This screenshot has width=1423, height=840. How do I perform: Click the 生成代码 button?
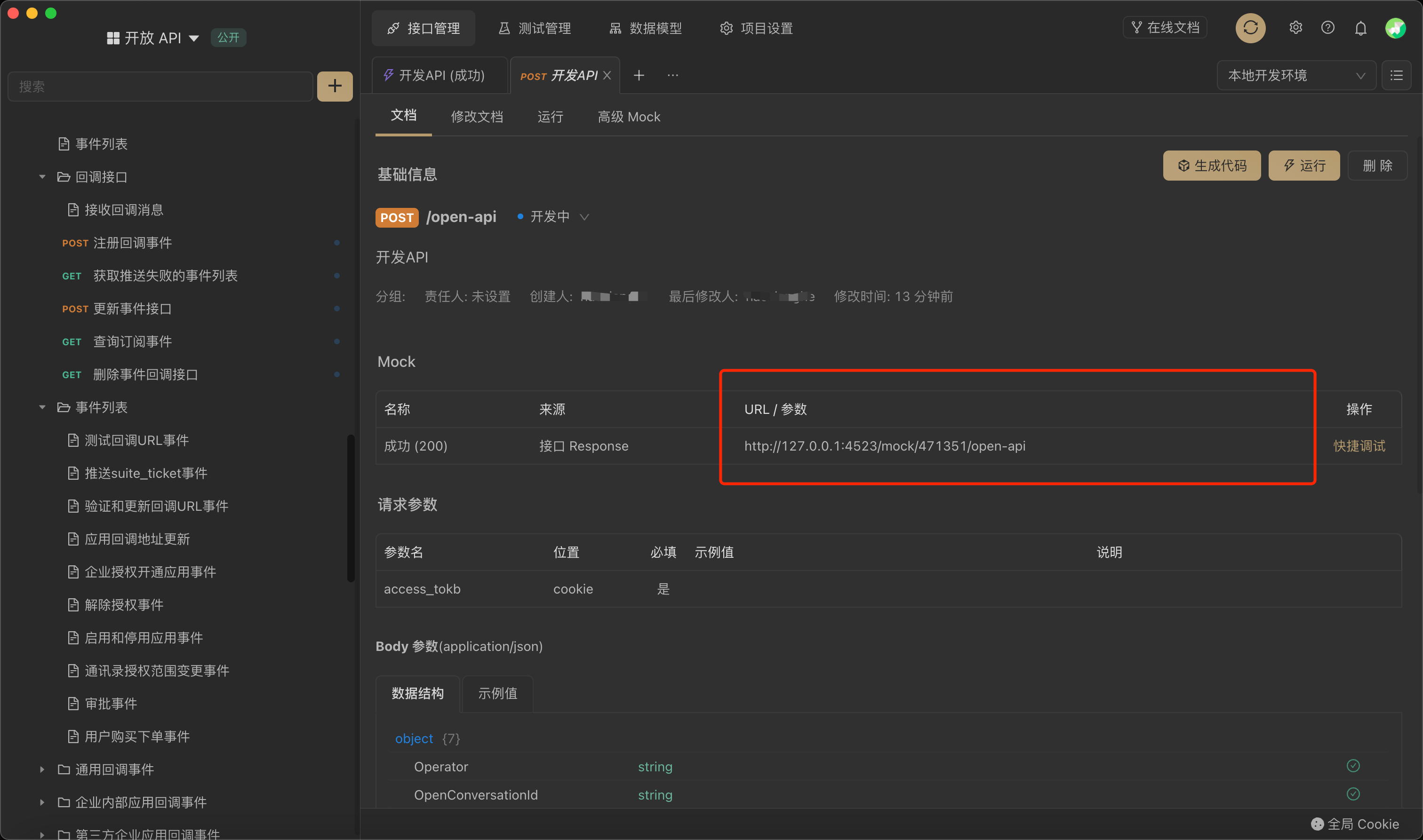point(1212,166)
